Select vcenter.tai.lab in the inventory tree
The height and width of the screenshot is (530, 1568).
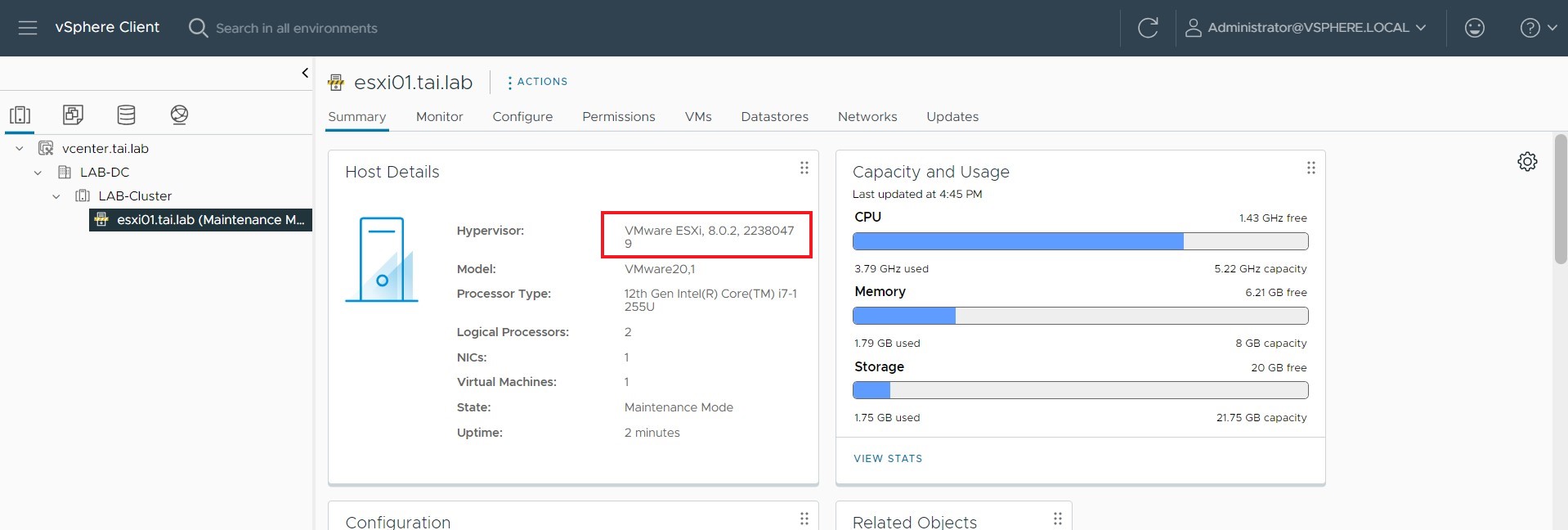click(105, 149)
